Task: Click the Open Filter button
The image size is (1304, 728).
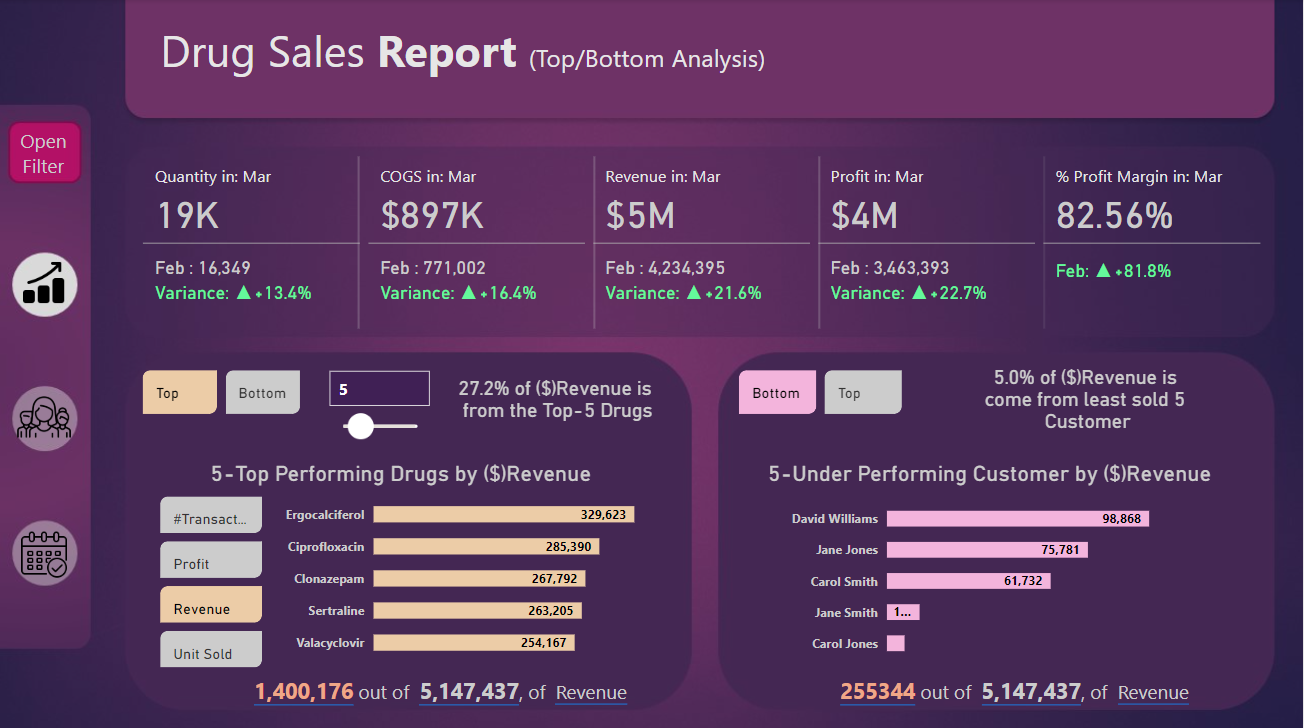Action: point(44,154)
